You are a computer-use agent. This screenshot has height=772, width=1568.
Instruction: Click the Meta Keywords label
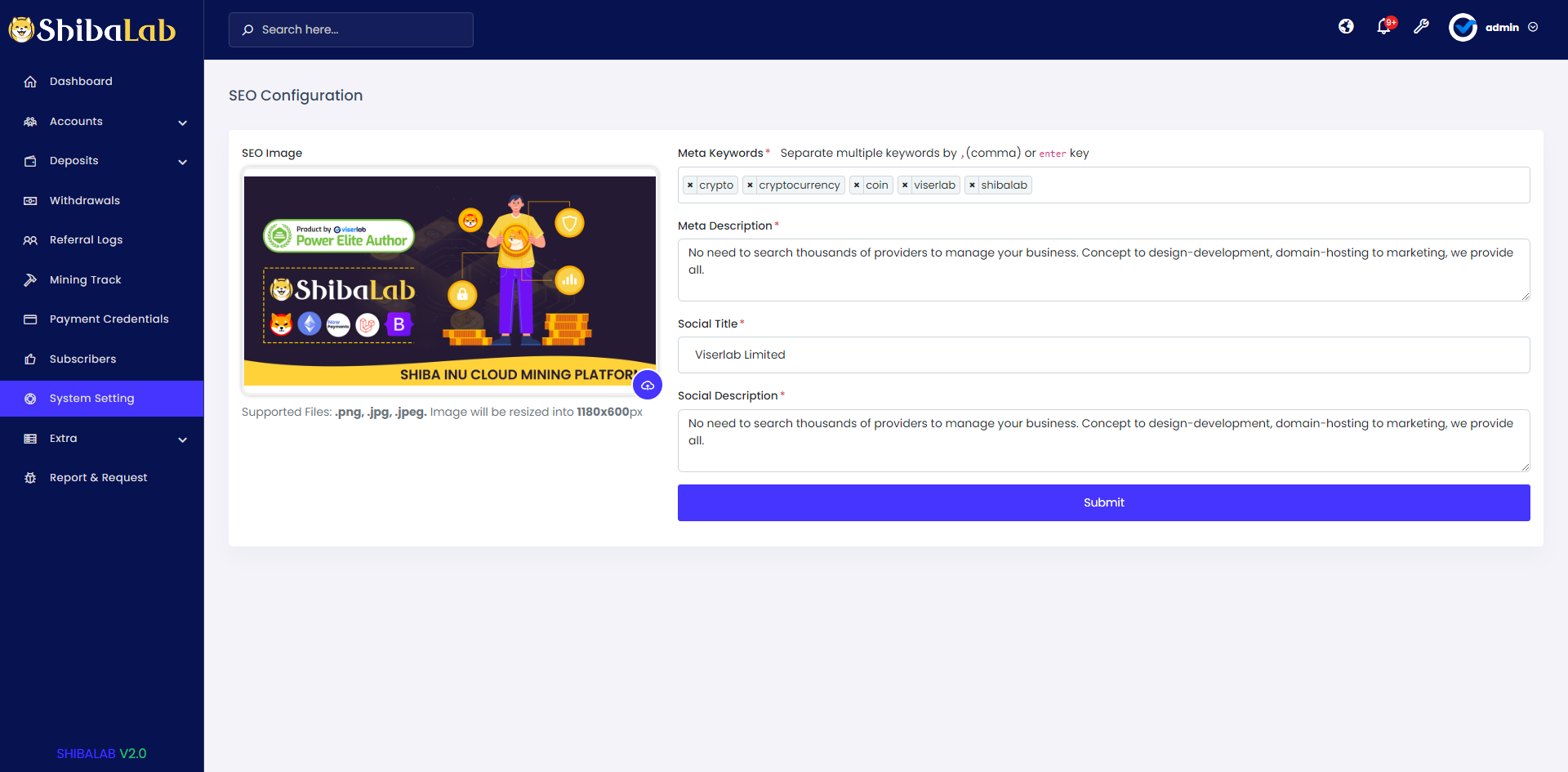click(720, 153)
